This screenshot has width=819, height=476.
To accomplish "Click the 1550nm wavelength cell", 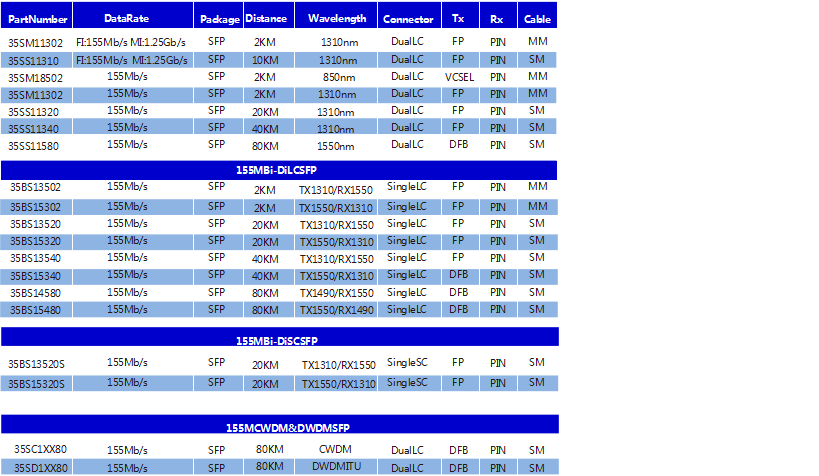I will (335, 146).
